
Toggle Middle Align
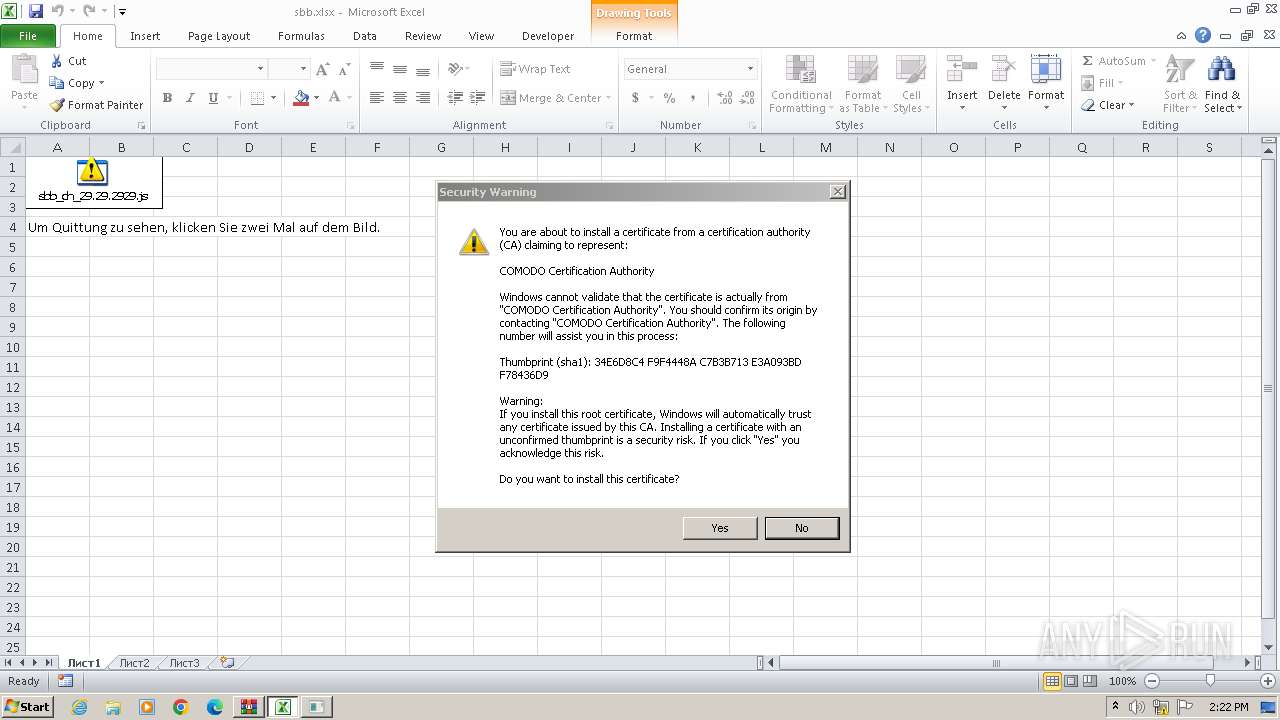pyautogui.click(x=399, y=69)
